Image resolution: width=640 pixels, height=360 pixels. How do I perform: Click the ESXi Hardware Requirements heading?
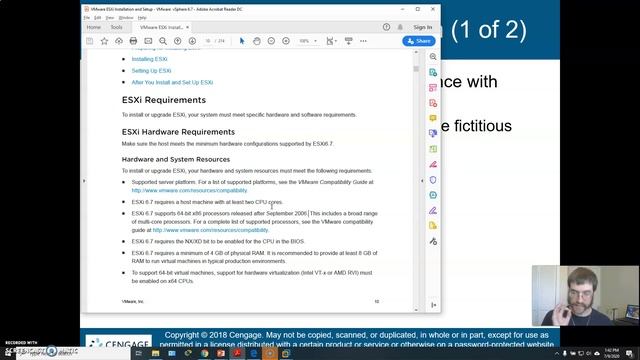(x=178, y=132)
